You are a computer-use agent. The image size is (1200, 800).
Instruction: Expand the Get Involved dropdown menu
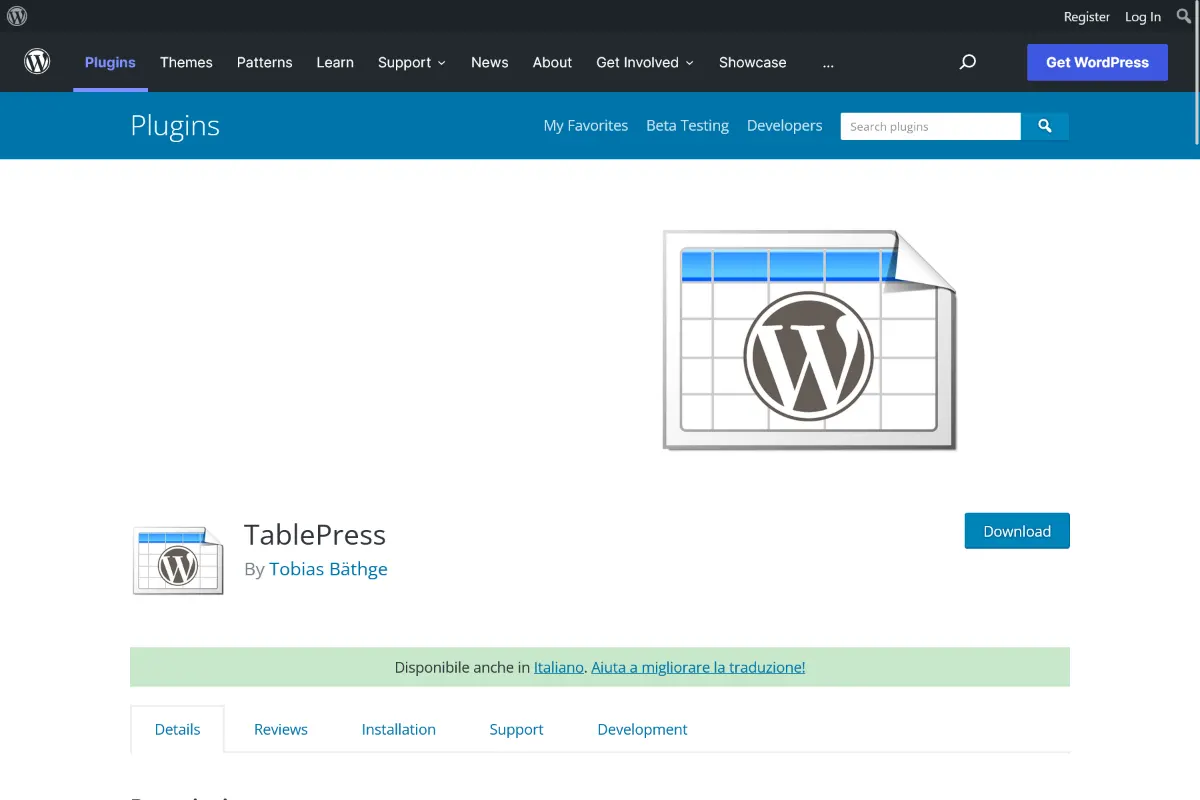(x=644, y=62)
